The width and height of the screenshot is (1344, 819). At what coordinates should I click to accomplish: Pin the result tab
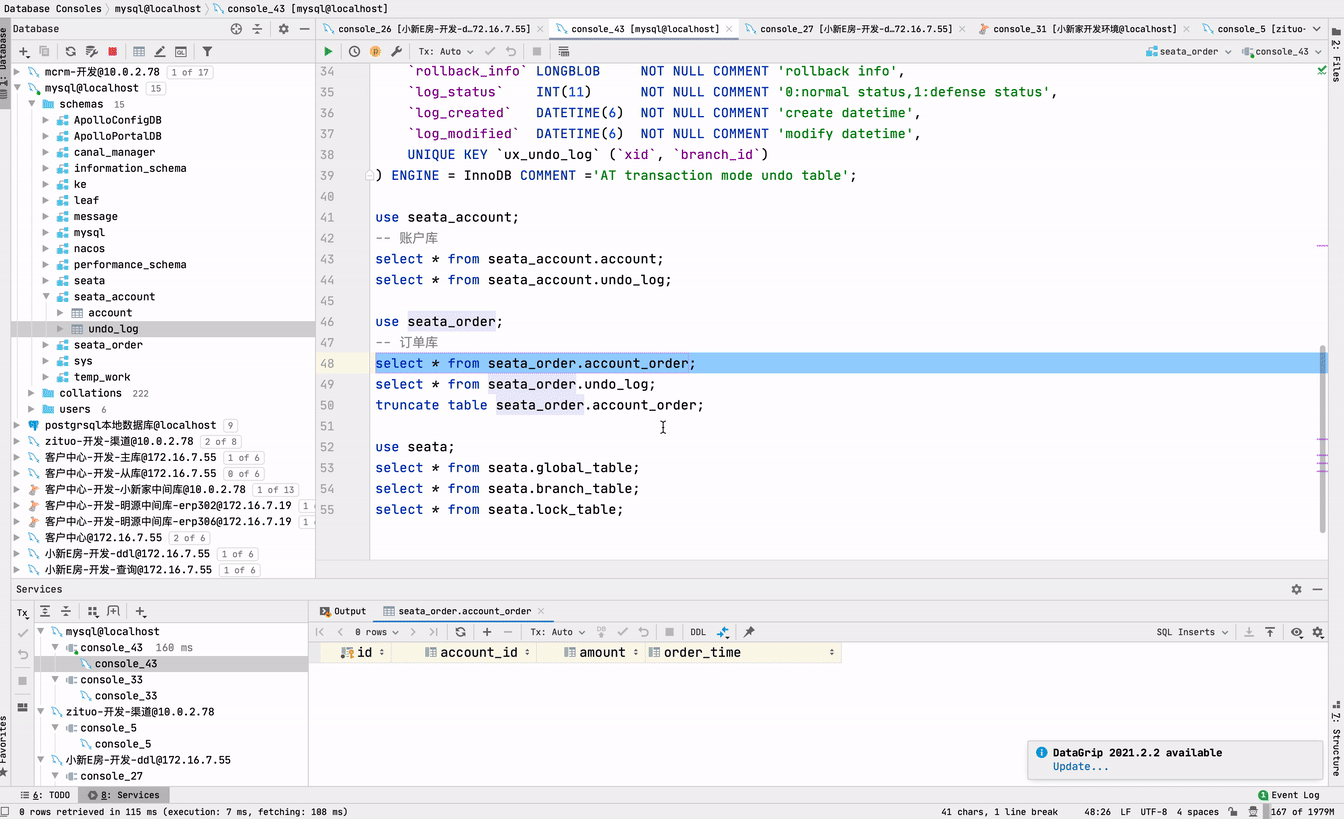point(749,632)
